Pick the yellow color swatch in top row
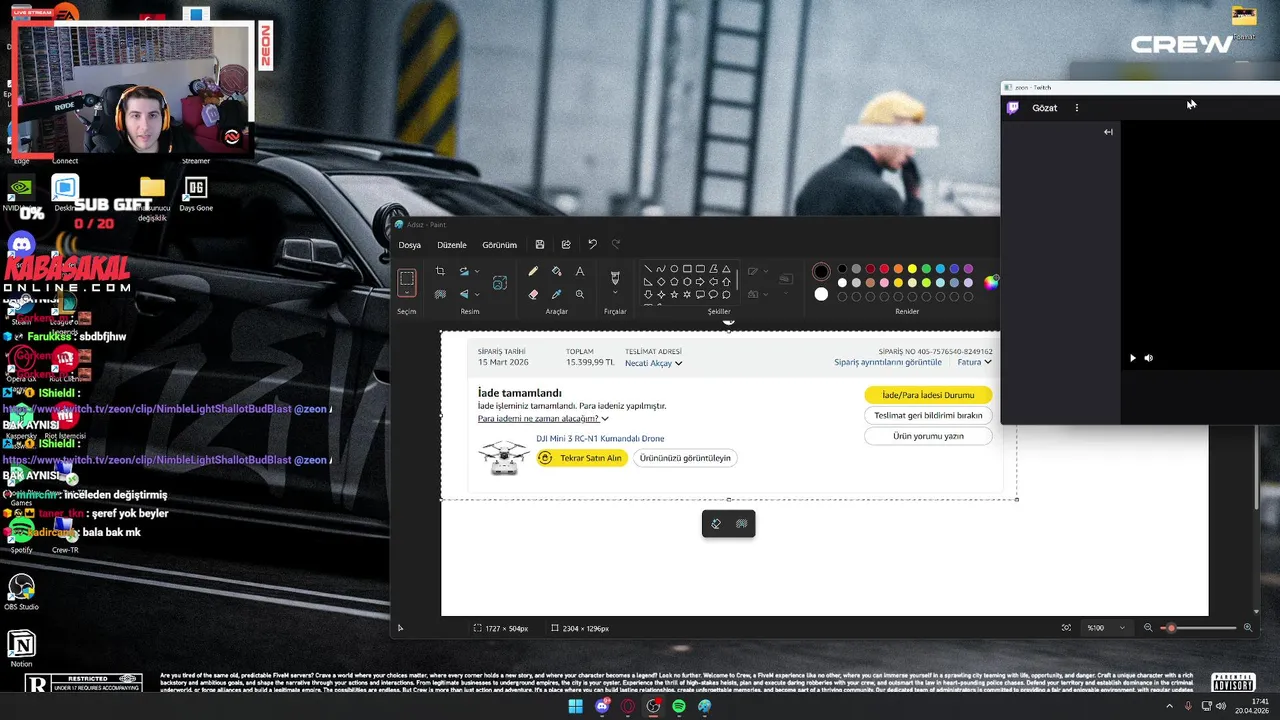Viewport: 1280px width, 720px height. [x=912, y=269]
